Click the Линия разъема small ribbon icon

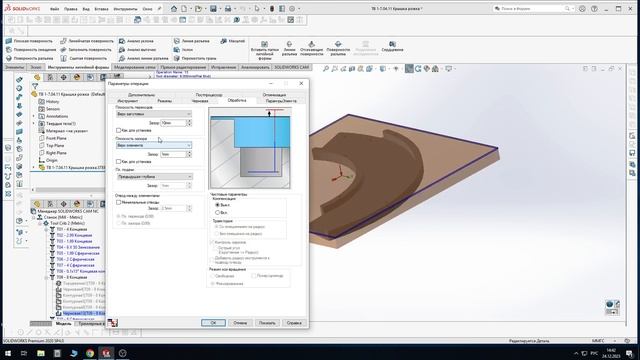click(x=177, y=41)
